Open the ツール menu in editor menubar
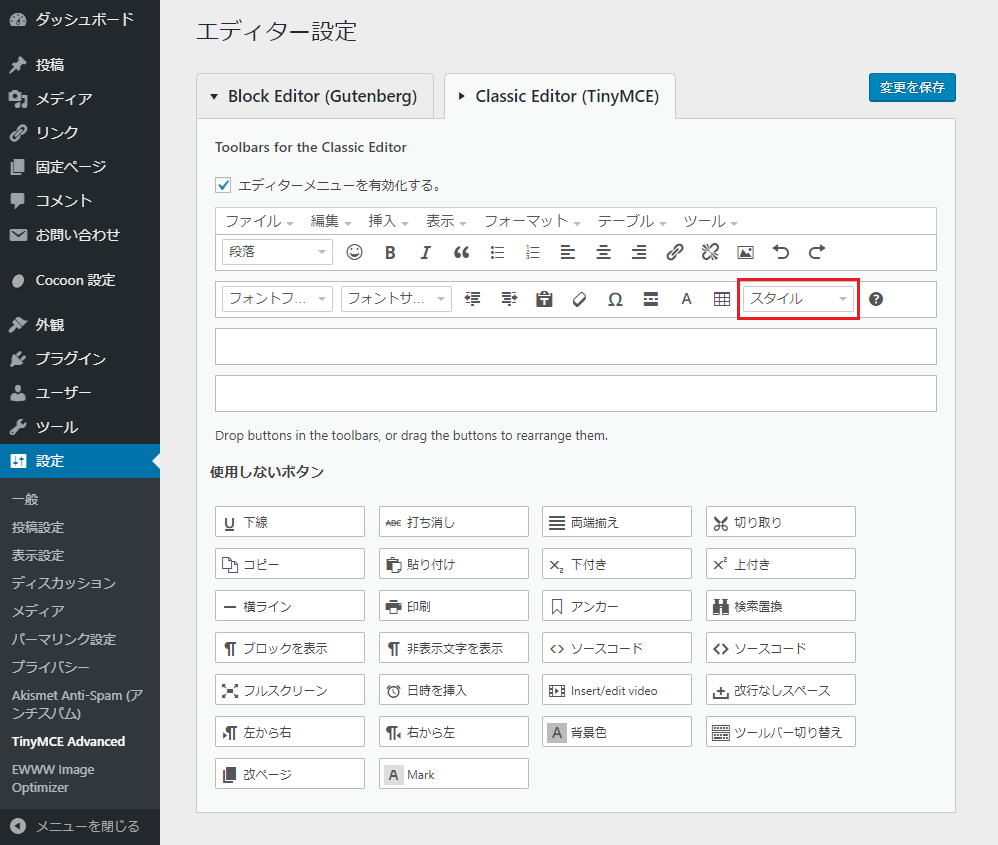This screenshot has height=845, width=998. 710,221
